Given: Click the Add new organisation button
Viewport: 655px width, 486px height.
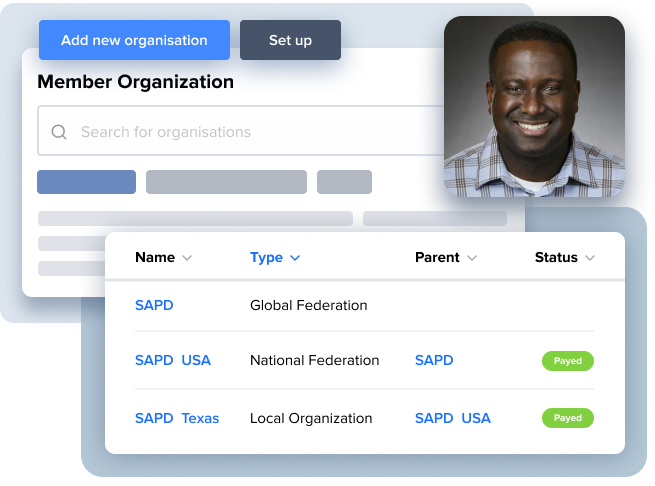Looking at the screenshot, I should [x=134, y=40].
